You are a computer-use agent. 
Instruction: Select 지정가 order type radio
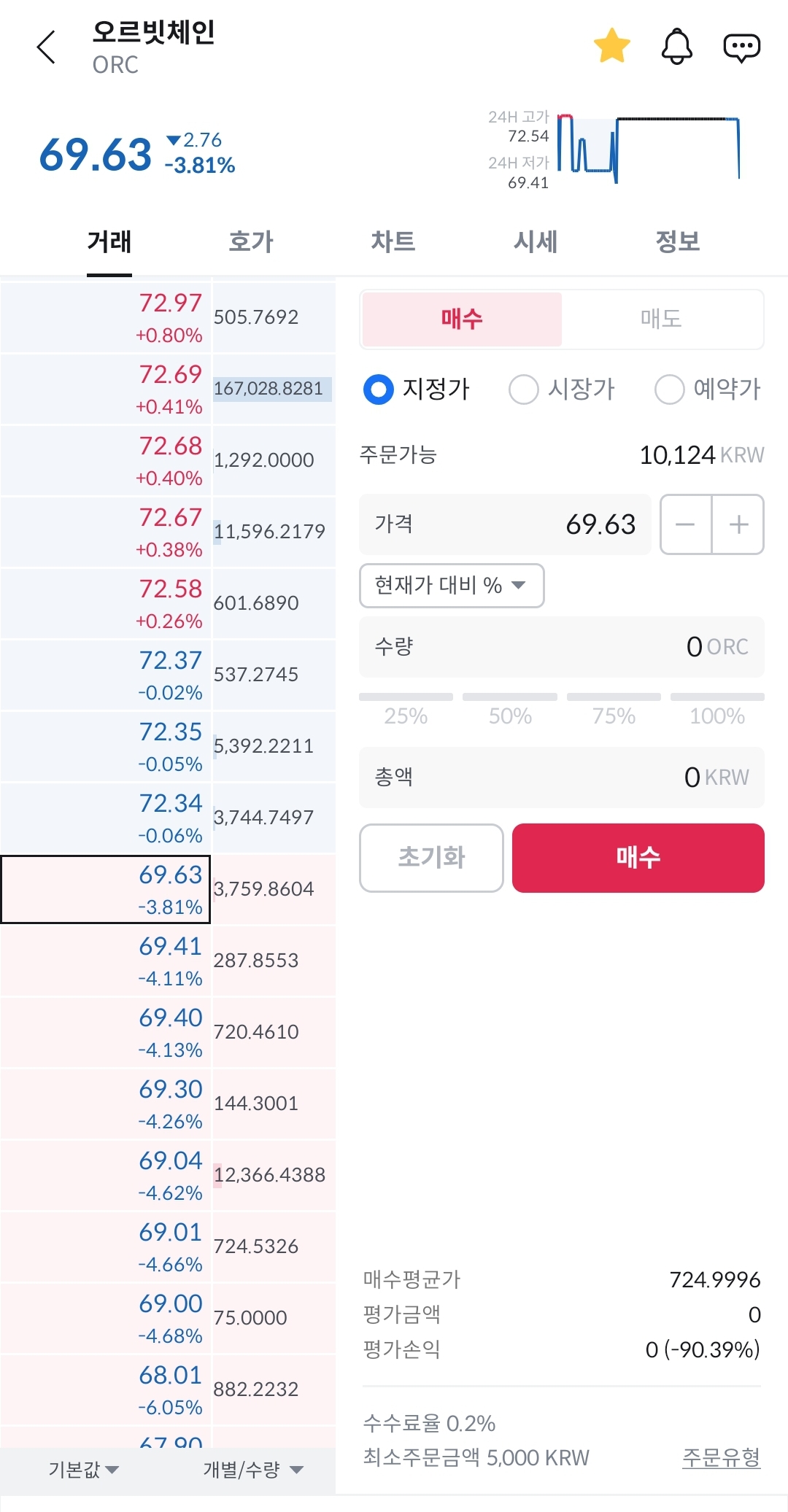pyautogui.click(x=379, y=389)
